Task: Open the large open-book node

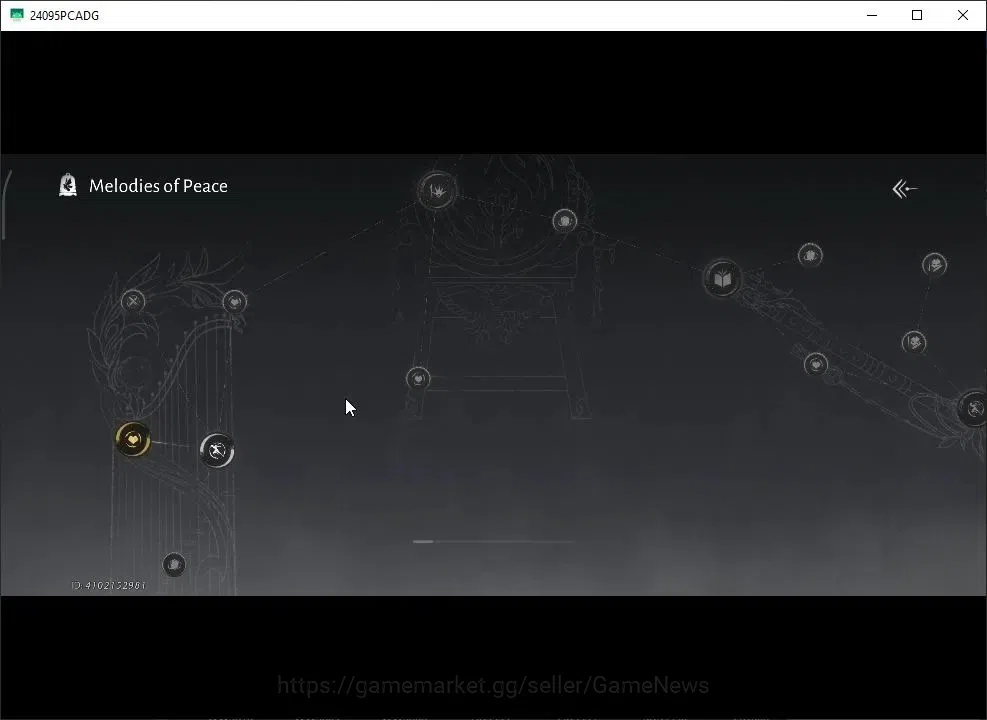Action: tap(722, 278)
